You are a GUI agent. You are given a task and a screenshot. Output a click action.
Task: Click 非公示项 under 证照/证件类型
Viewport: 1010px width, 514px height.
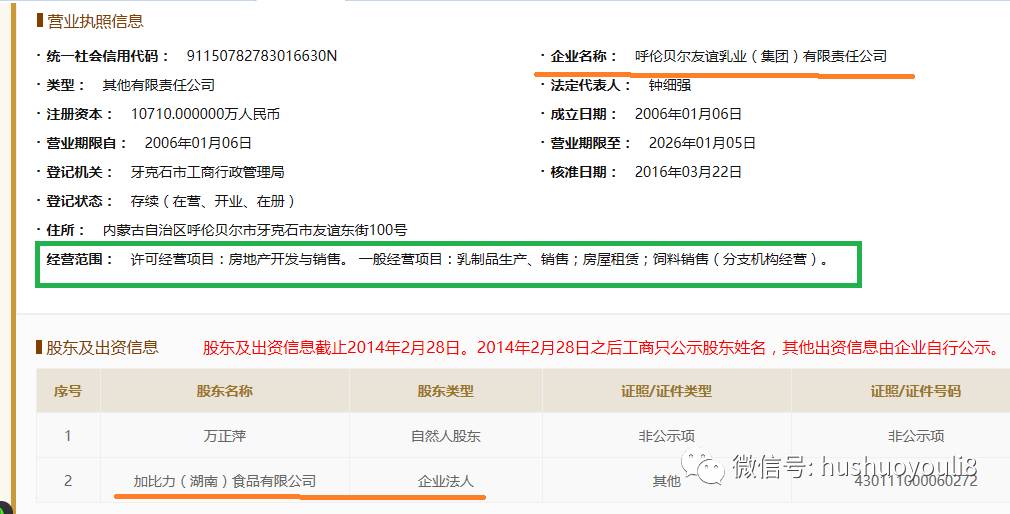tap(666, 436)
